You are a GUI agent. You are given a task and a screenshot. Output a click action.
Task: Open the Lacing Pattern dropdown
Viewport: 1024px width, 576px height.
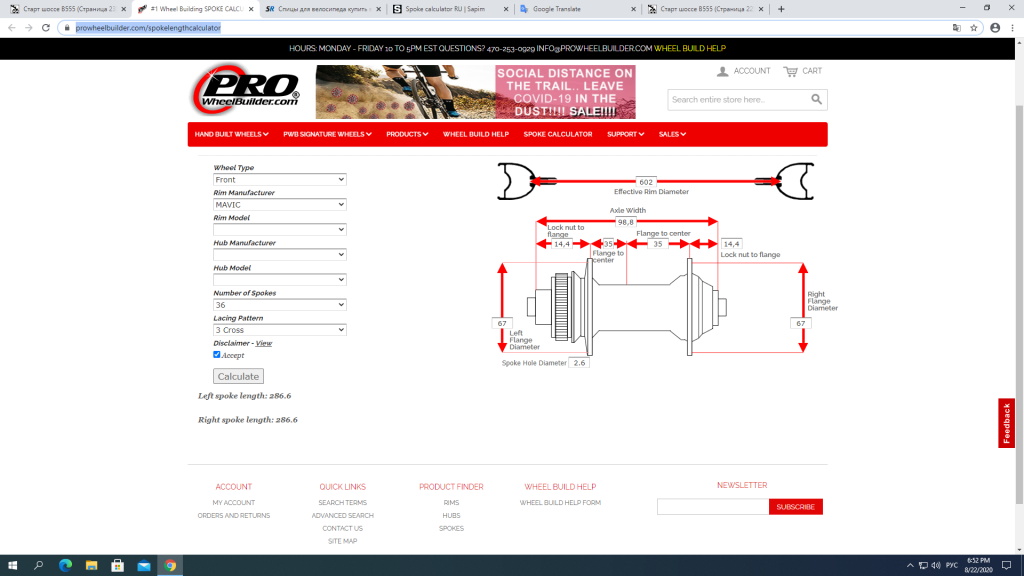(279, 330)
